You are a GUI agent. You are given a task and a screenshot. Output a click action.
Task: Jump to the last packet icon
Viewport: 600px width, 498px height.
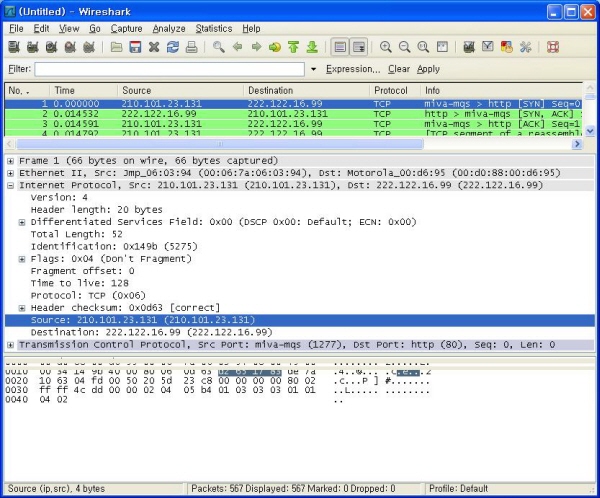pos(312,47)
